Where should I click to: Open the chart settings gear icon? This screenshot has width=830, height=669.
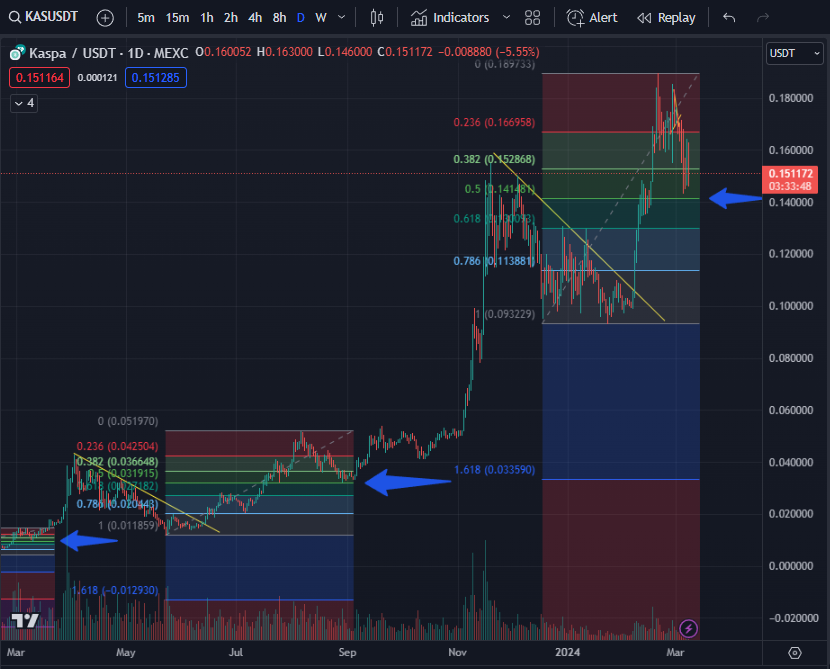click(795, 653)
